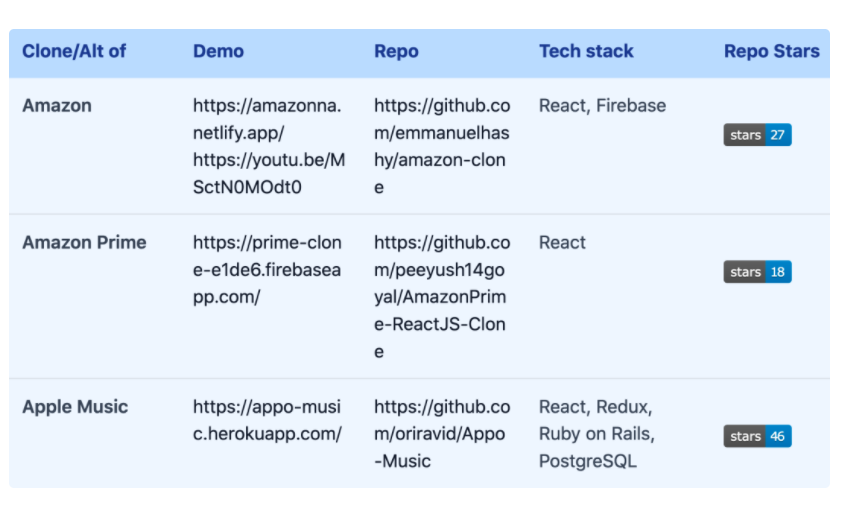Viewport: 857px width, 507px height.
Task: Open the emmanuelhashy/amazon-clone GitHub repo link
Action: tap(442, 146)
